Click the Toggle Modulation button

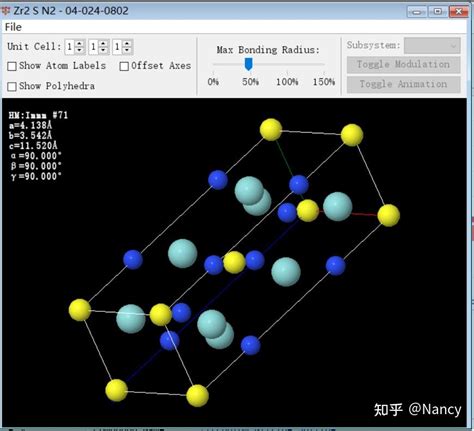tap(403, 64)
